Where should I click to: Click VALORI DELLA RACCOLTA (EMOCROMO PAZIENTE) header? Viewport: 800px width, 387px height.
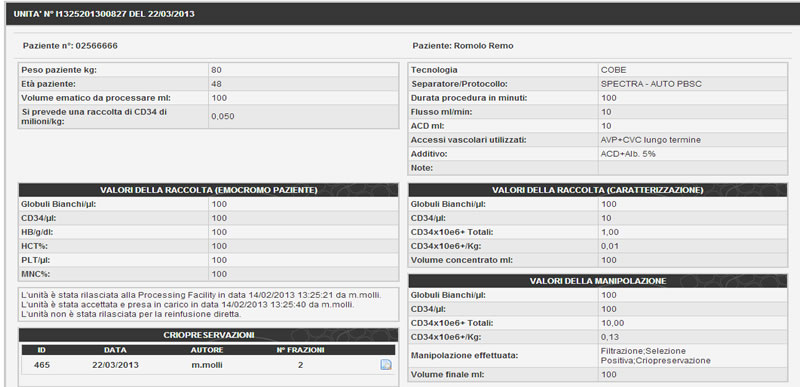tap(208, 190)
